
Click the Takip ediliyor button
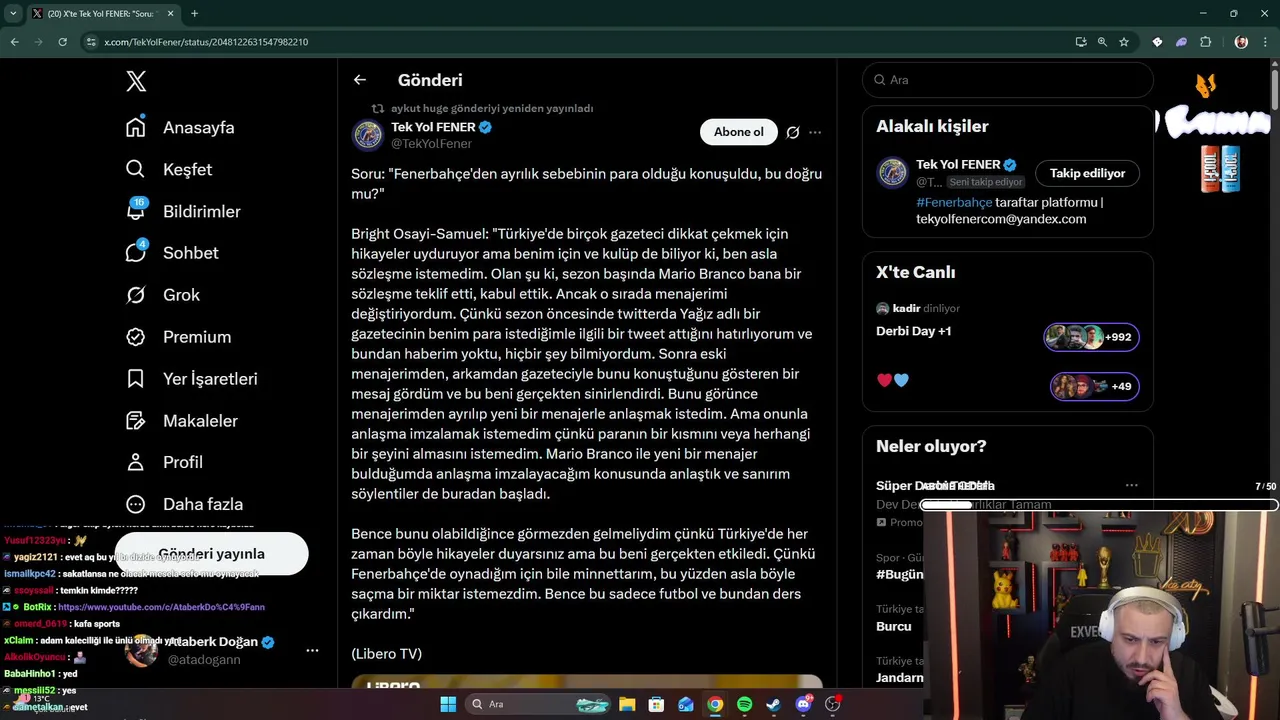[1087, 173]
